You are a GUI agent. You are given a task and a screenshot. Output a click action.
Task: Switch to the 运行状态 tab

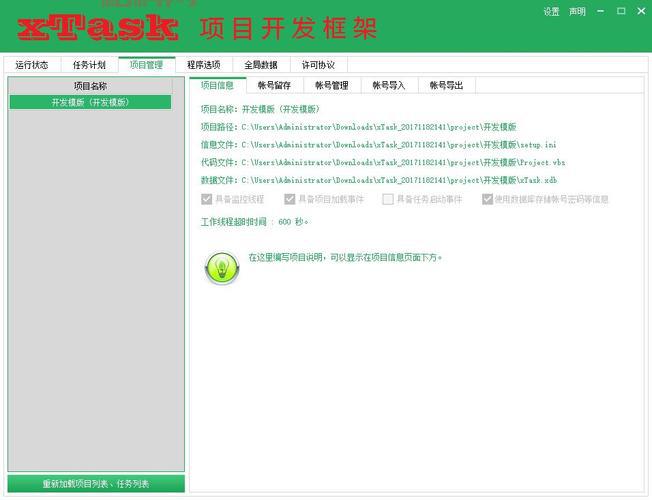tap(32, 65)
